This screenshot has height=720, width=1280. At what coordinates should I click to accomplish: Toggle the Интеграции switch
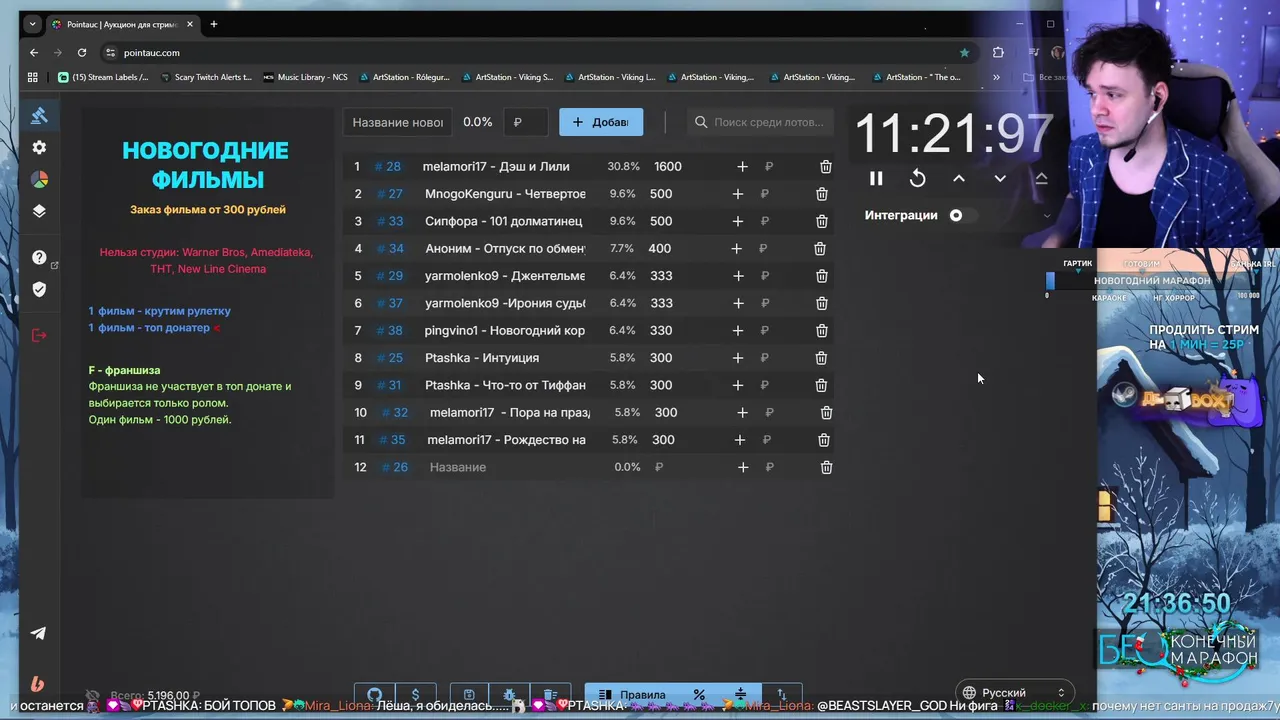pyautogui.click(x=961, y=215)
